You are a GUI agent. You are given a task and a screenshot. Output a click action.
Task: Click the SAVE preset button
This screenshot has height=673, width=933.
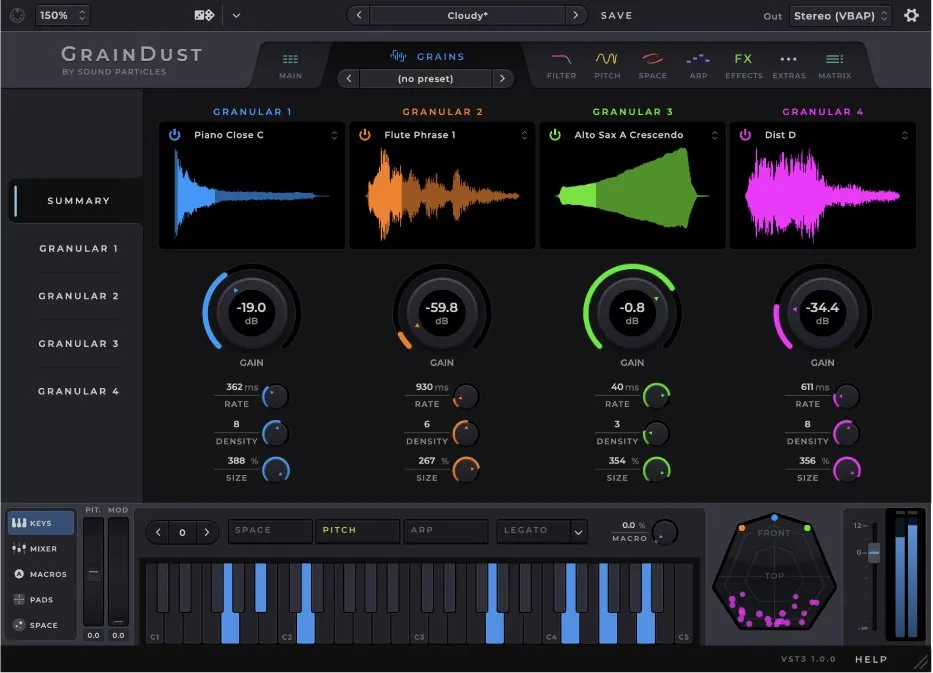[616, 15]
